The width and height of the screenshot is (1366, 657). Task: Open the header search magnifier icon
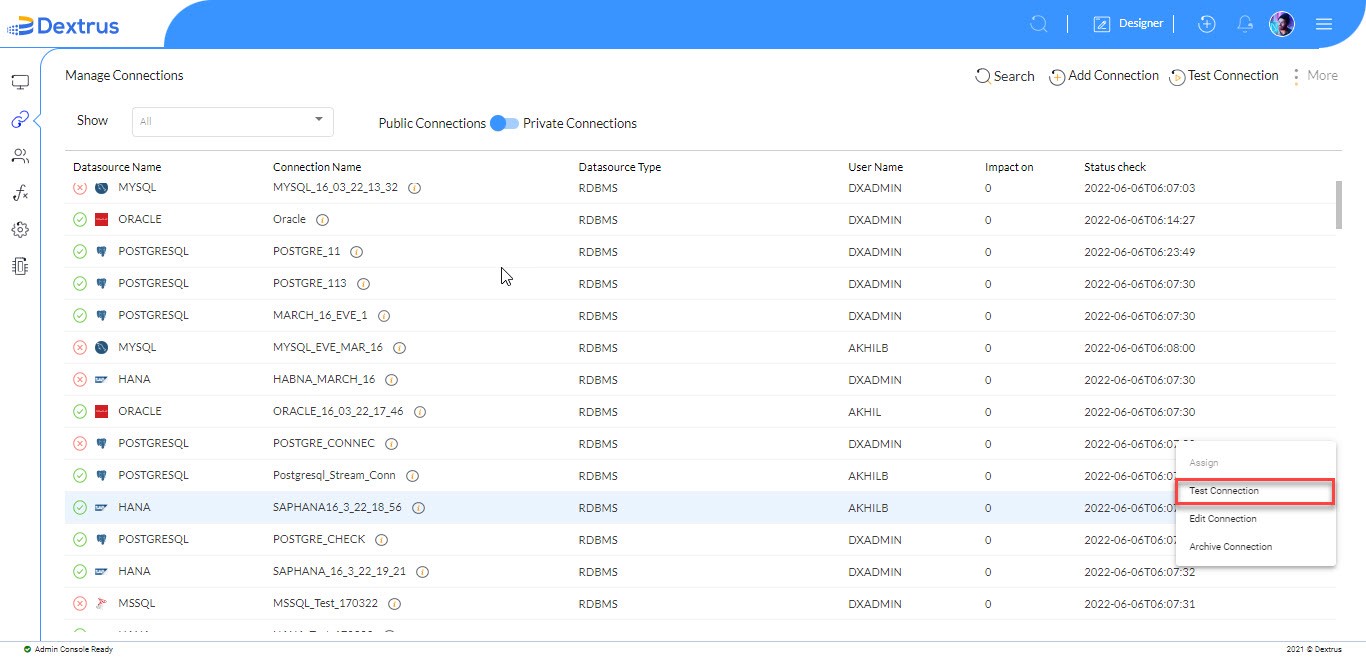click(1039, 24)
